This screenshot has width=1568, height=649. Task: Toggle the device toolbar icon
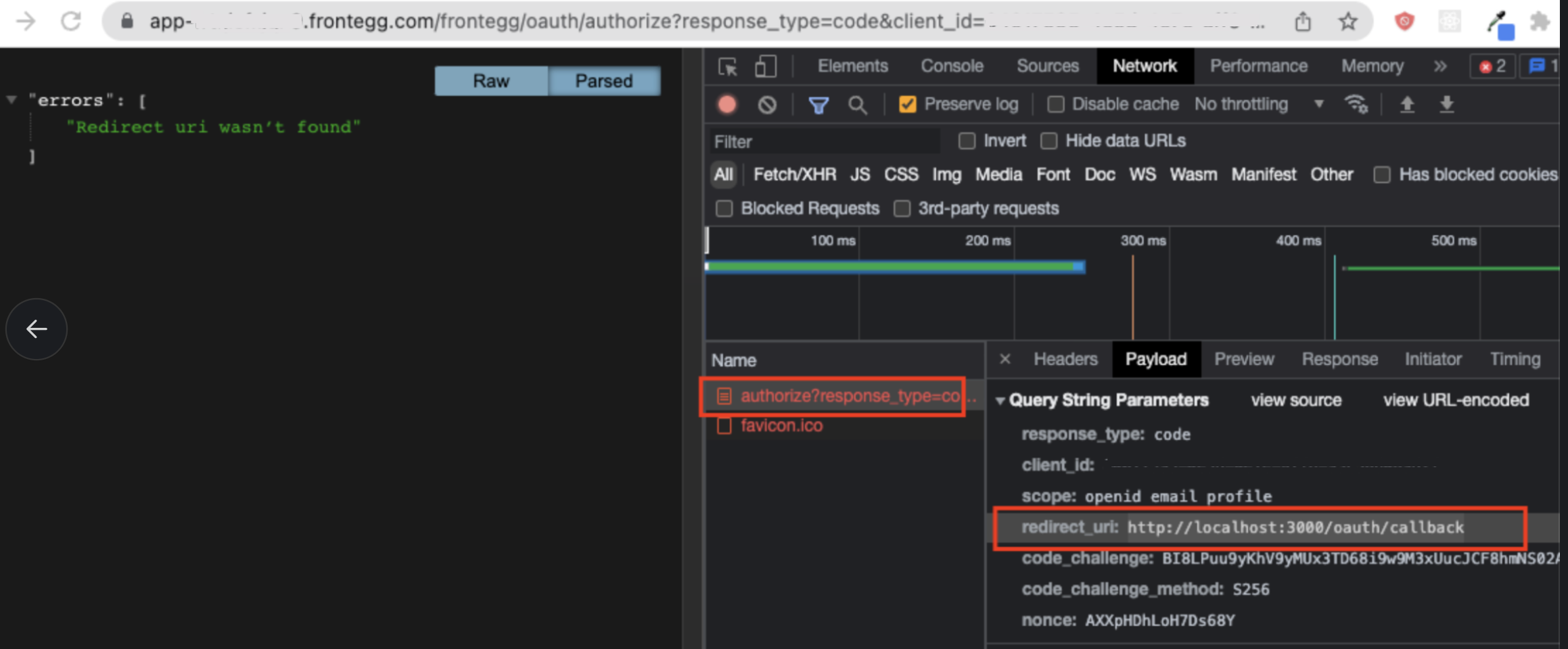point(765,66)
